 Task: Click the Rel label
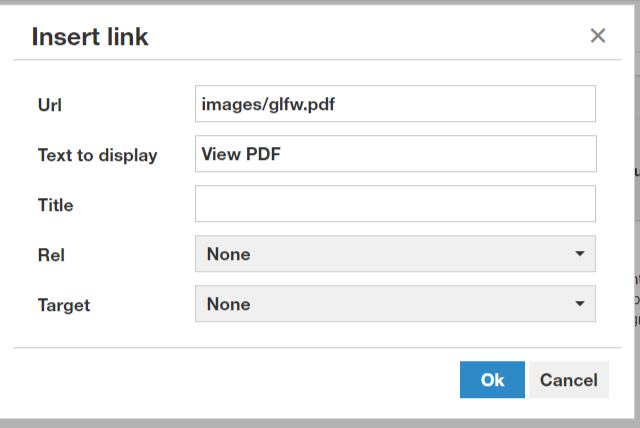[x=51, y=255]
